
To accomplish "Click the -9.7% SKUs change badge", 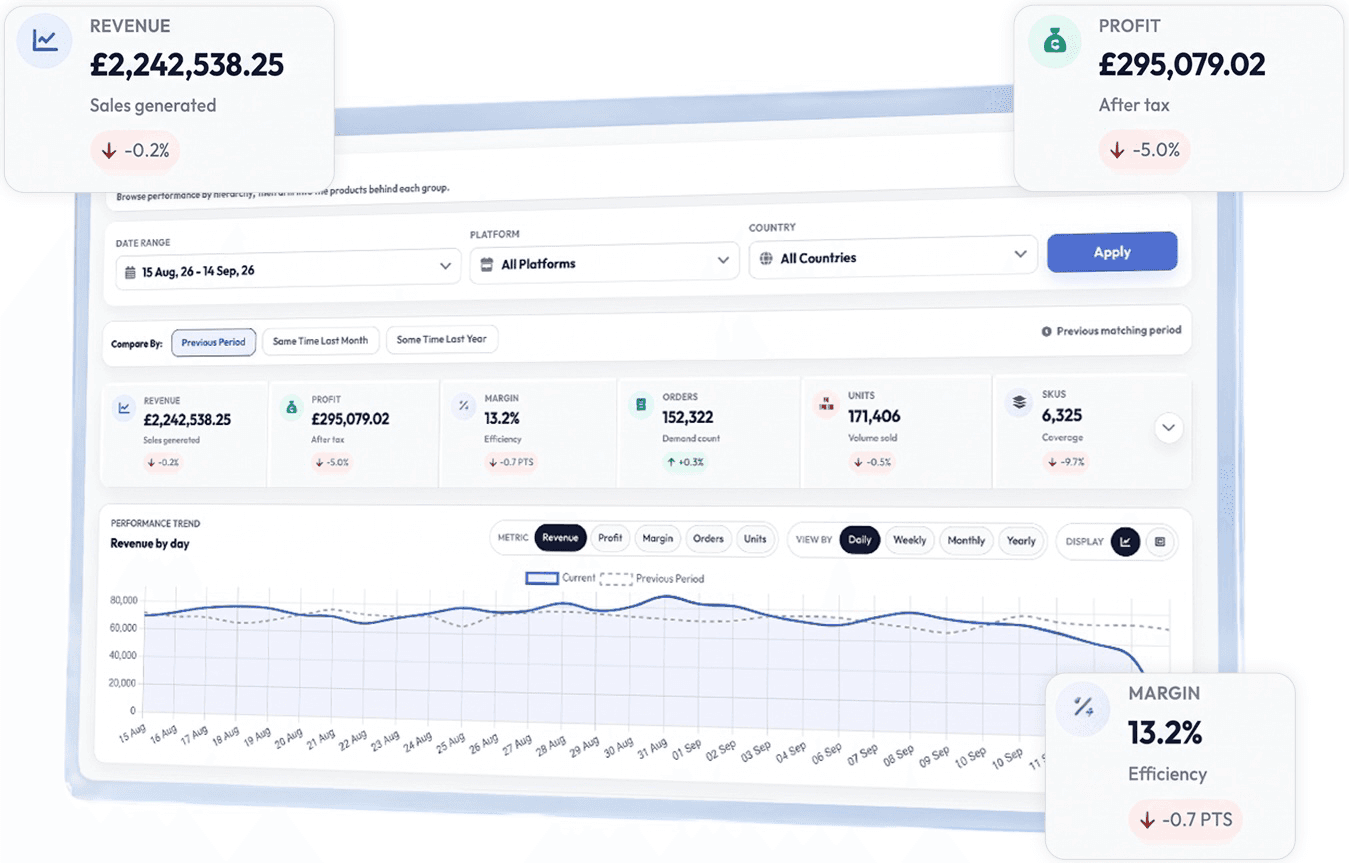I will pyautogui.click(x=1067, y=462).
